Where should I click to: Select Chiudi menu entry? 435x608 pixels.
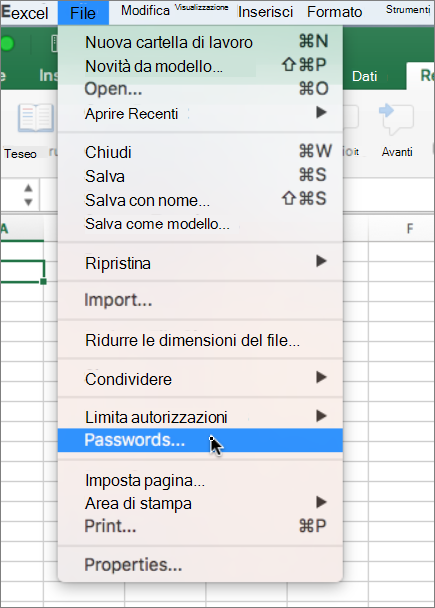pyautogui.click(x=200, y=152)
